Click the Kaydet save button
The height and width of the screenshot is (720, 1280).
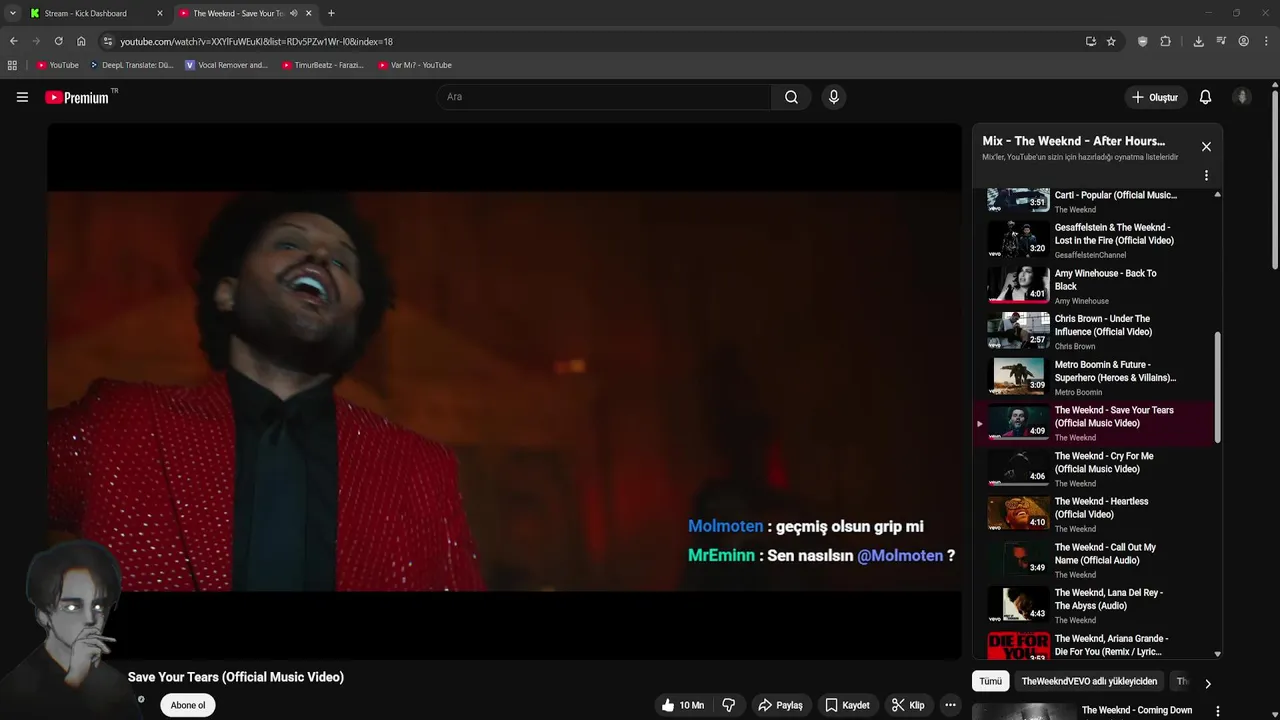[x=847, y=705]
